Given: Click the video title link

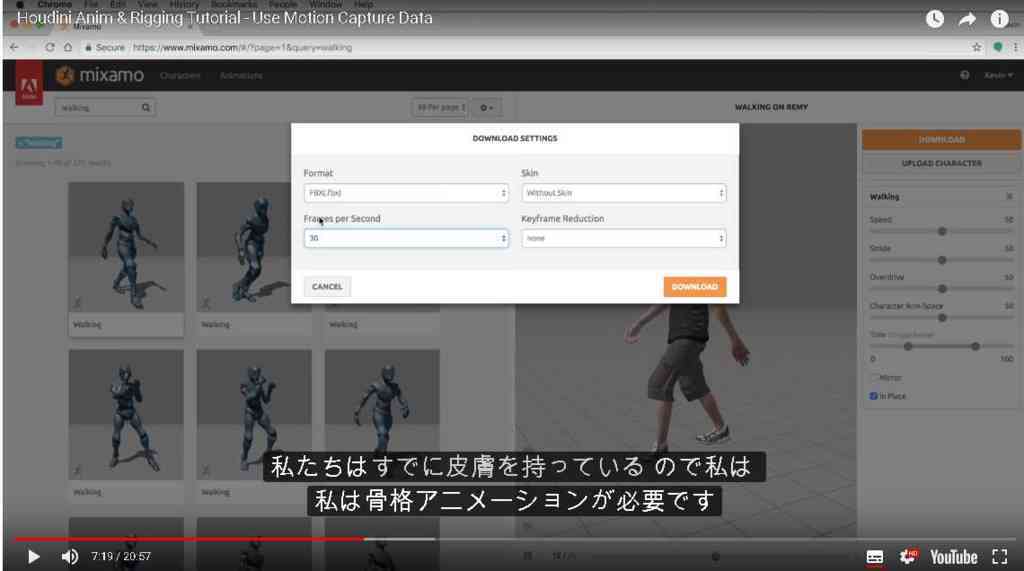Looking at the screenshot, I should pos(225,18).
